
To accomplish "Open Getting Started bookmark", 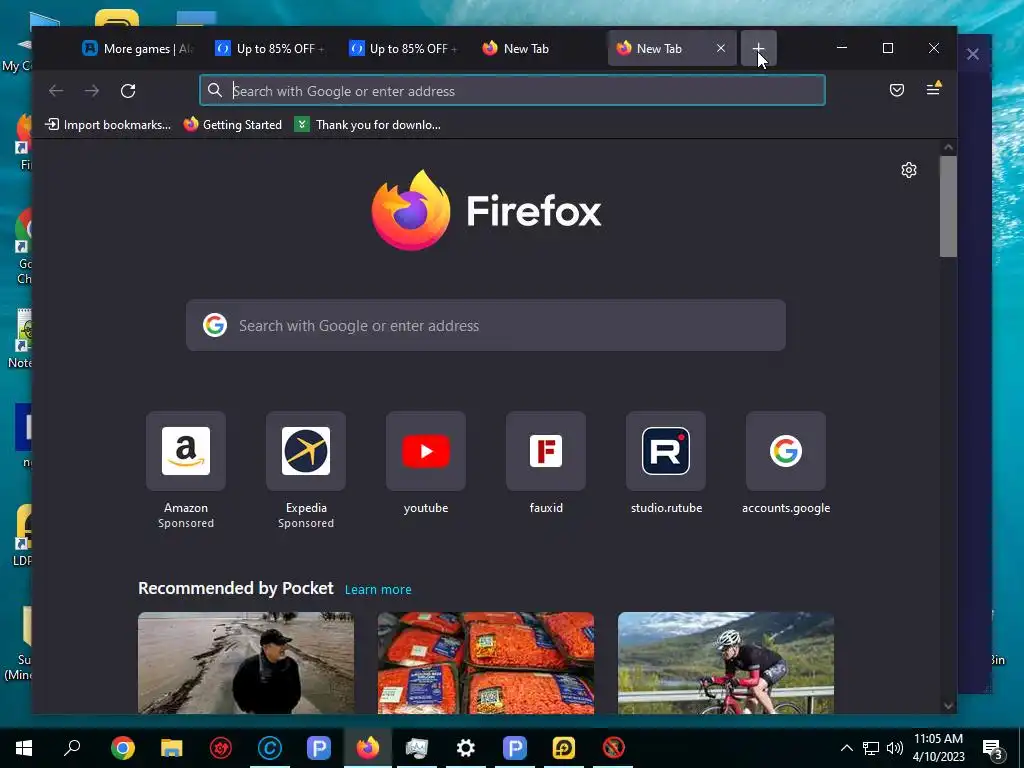I will [x=232, y=125].
